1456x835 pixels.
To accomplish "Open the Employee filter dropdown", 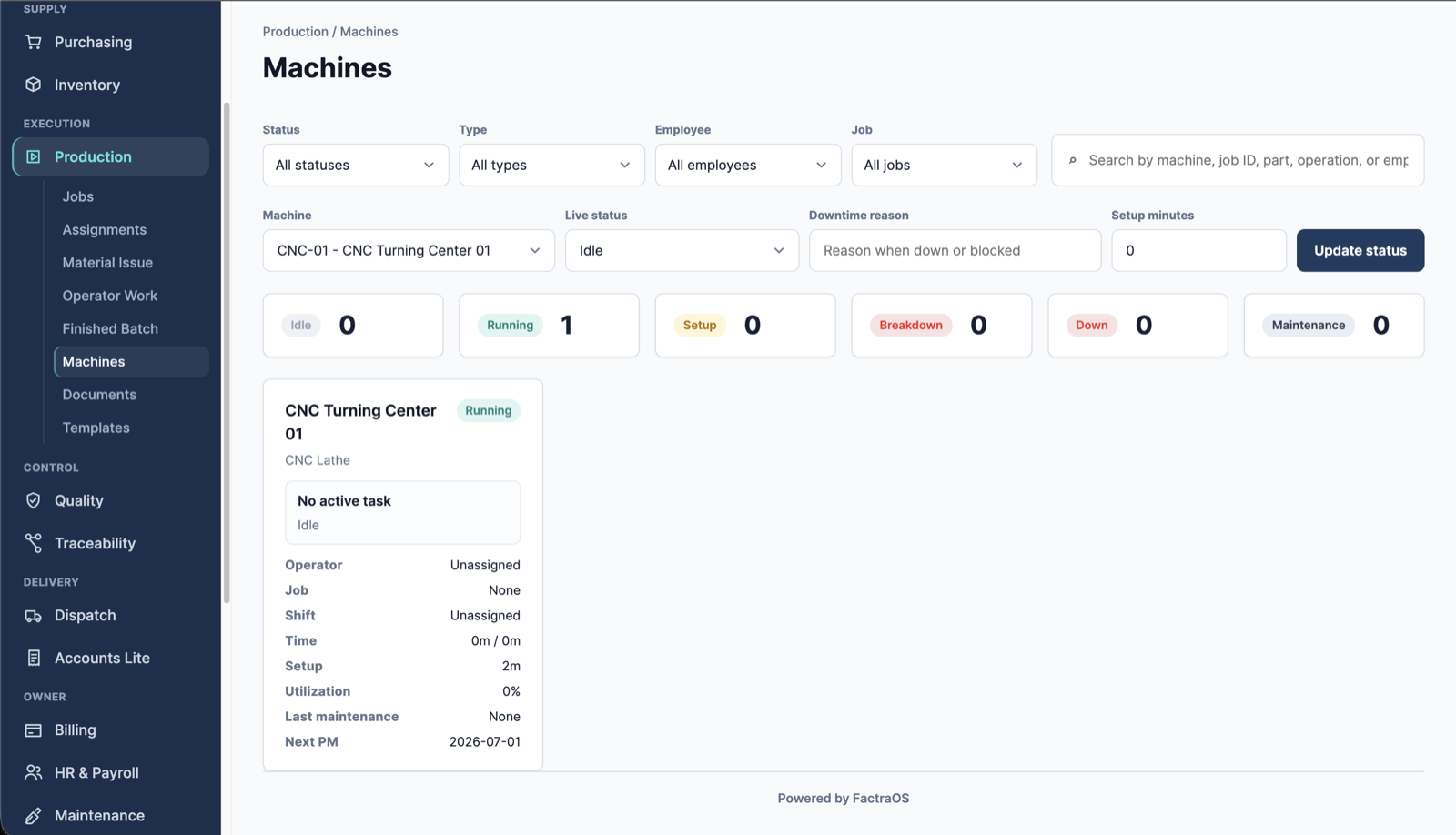I will point(748,165).
